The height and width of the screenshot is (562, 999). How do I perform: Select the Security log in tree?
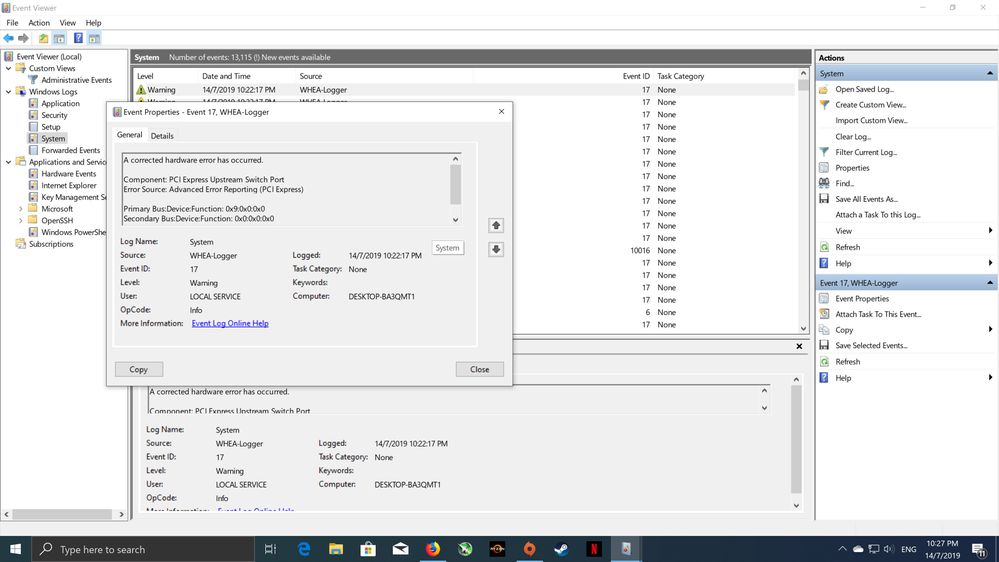point(54,115)
